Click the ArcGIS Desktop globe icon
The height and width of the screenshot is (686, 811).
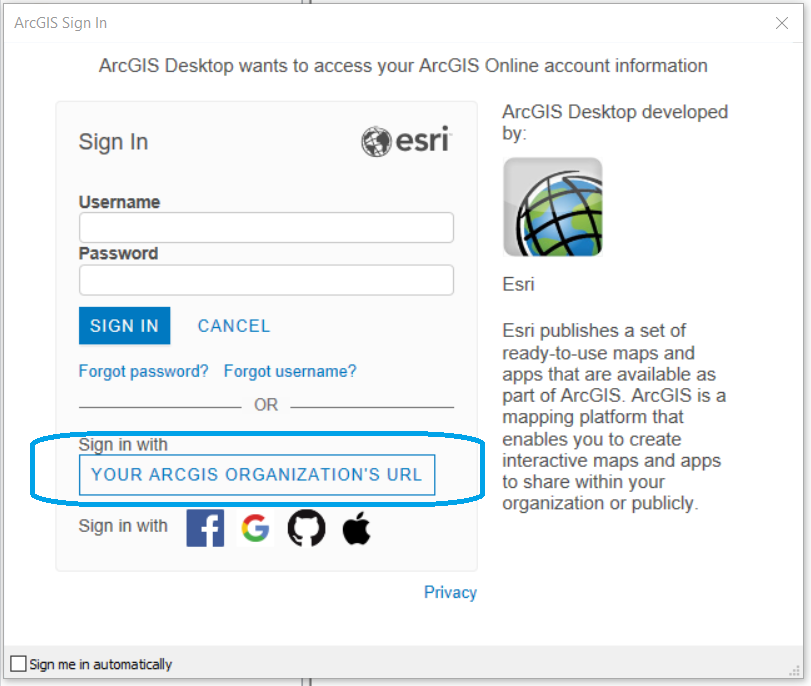click(x=552, y=206)
